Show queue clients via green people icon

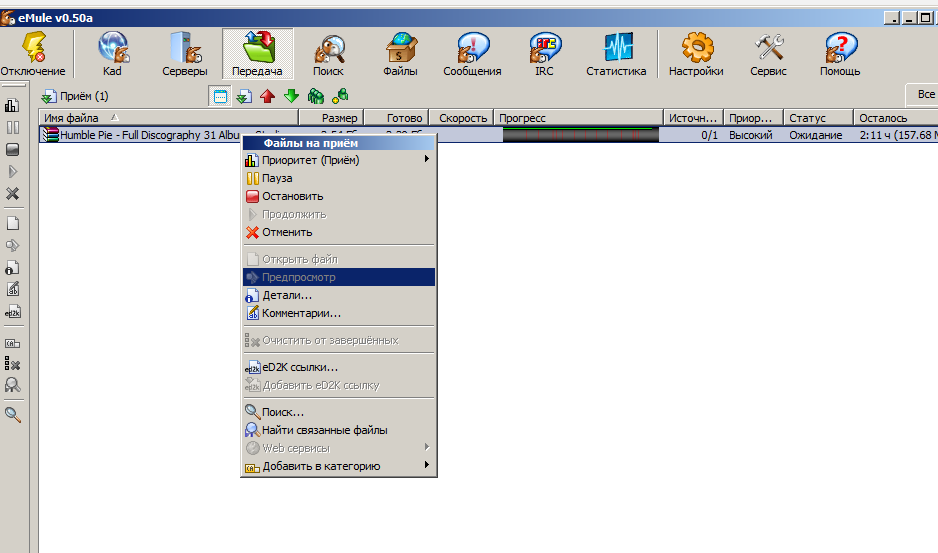point(316,96)
